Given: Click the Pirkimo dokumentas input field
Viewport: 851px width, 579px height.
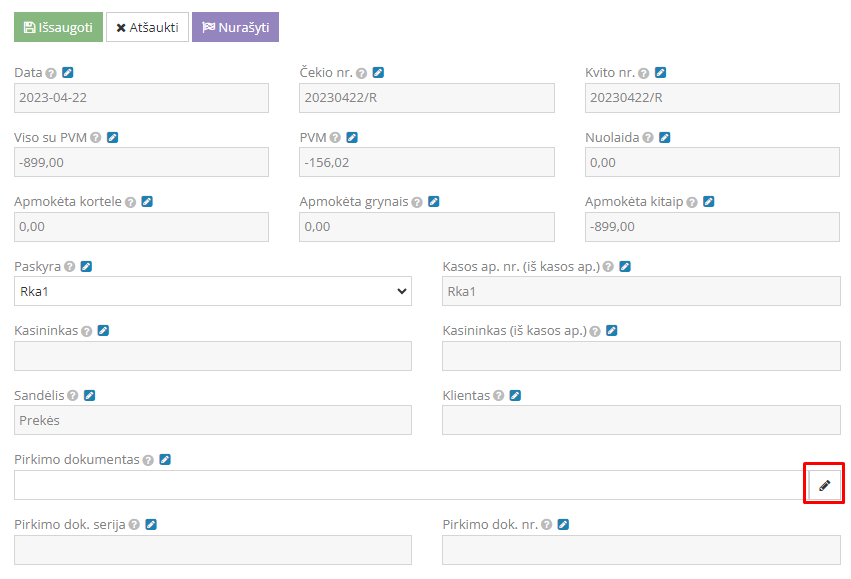Looking at the screenshot, I should [x=408, y=485].
